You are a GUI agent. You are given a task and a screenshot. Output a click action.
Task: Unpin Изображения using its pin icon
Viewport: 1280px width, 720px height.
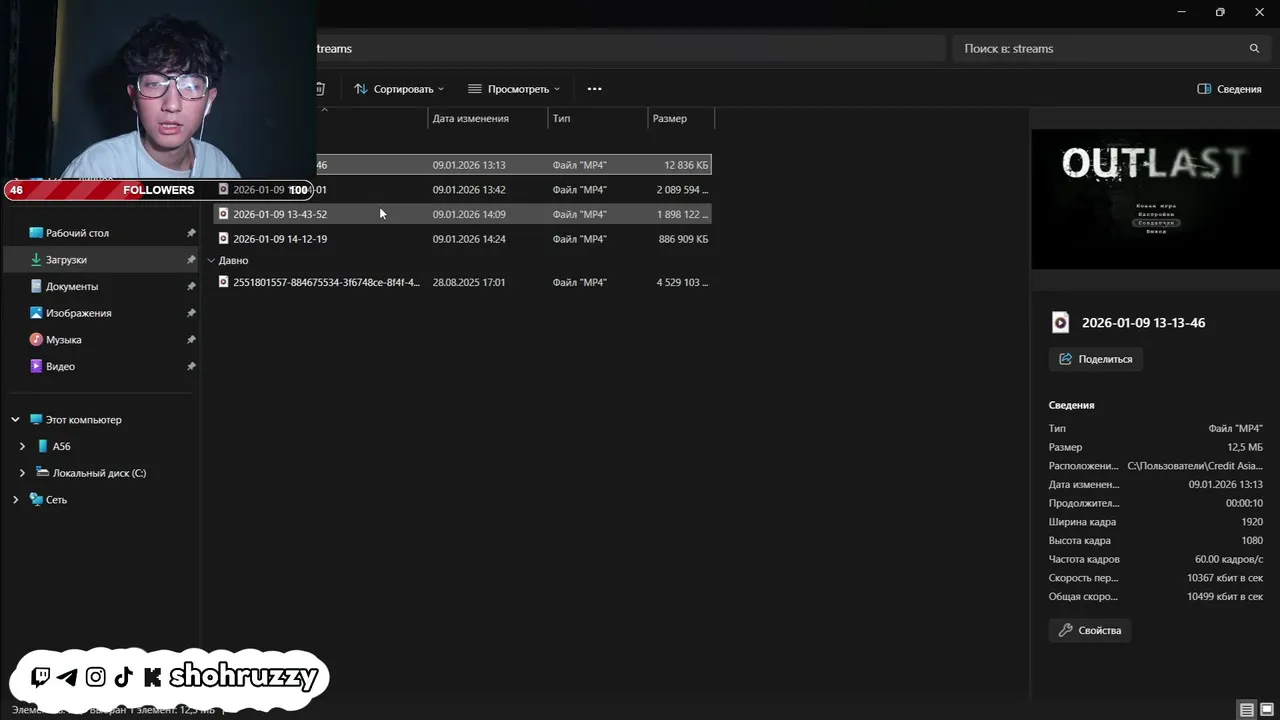pos(191,313)
